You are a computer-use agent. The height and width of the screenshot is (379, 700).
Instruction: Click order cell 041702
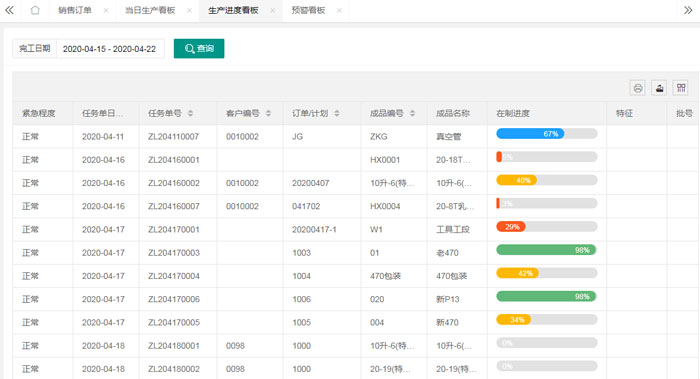coord(306,206)
